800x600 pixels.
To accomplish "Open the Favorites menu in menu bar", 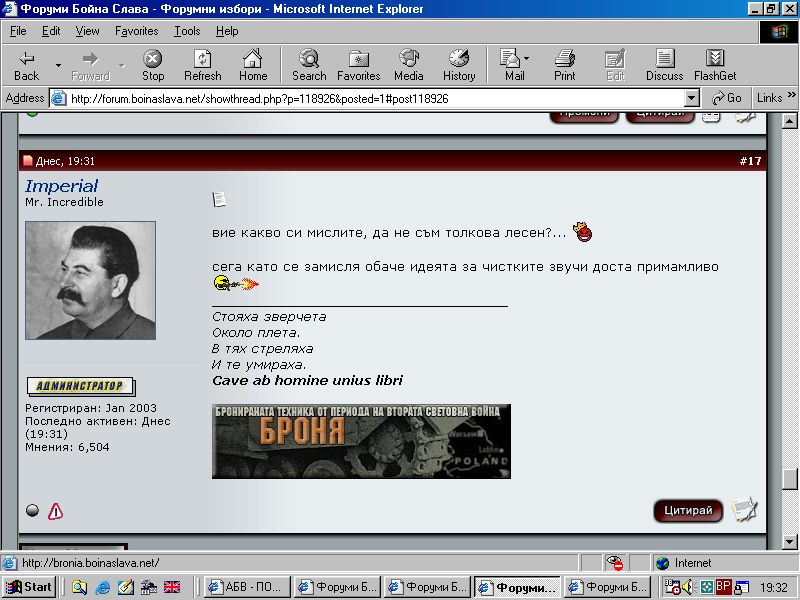I will 137,31.
